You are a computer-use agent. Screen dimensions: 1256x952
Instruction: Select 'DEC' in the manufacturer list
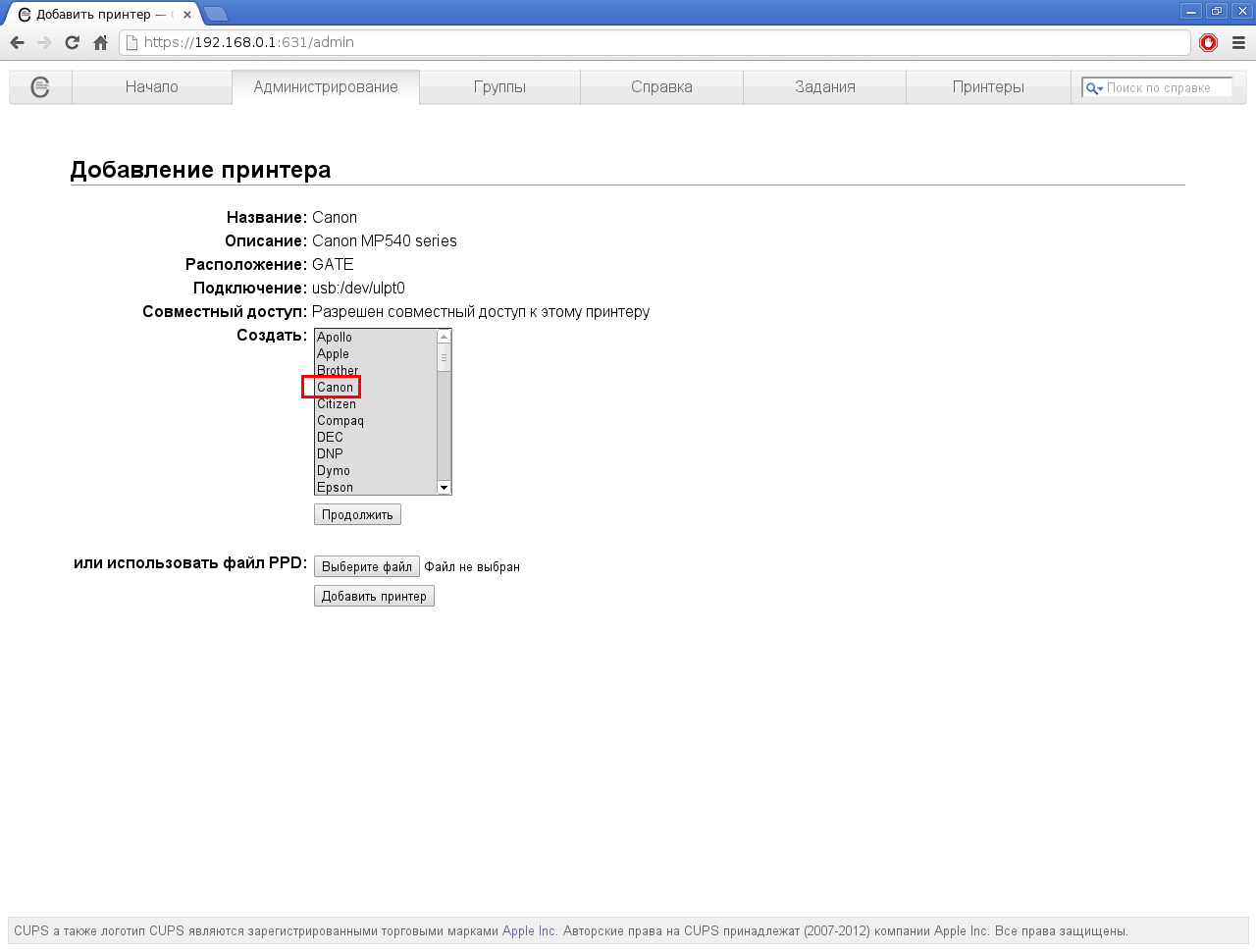(376, 437)
